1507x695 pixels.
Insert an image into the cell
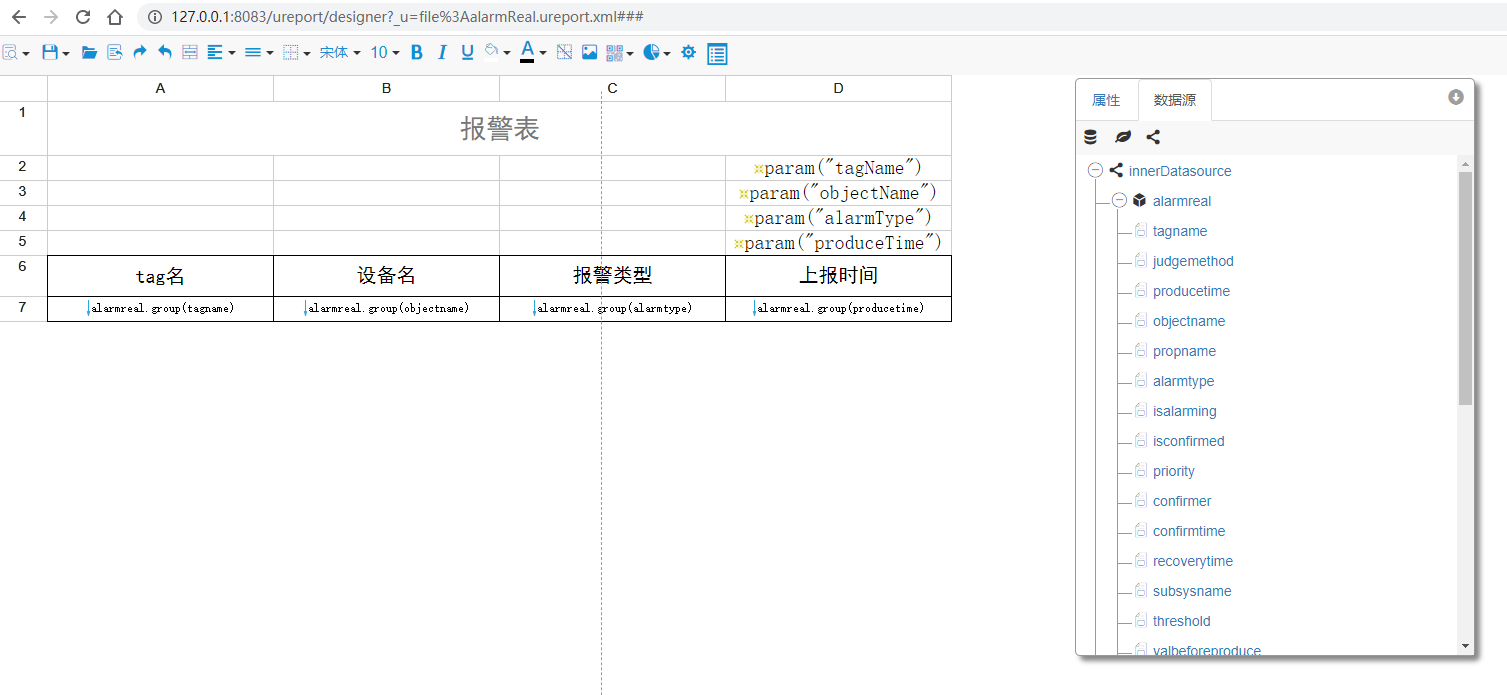589,53
